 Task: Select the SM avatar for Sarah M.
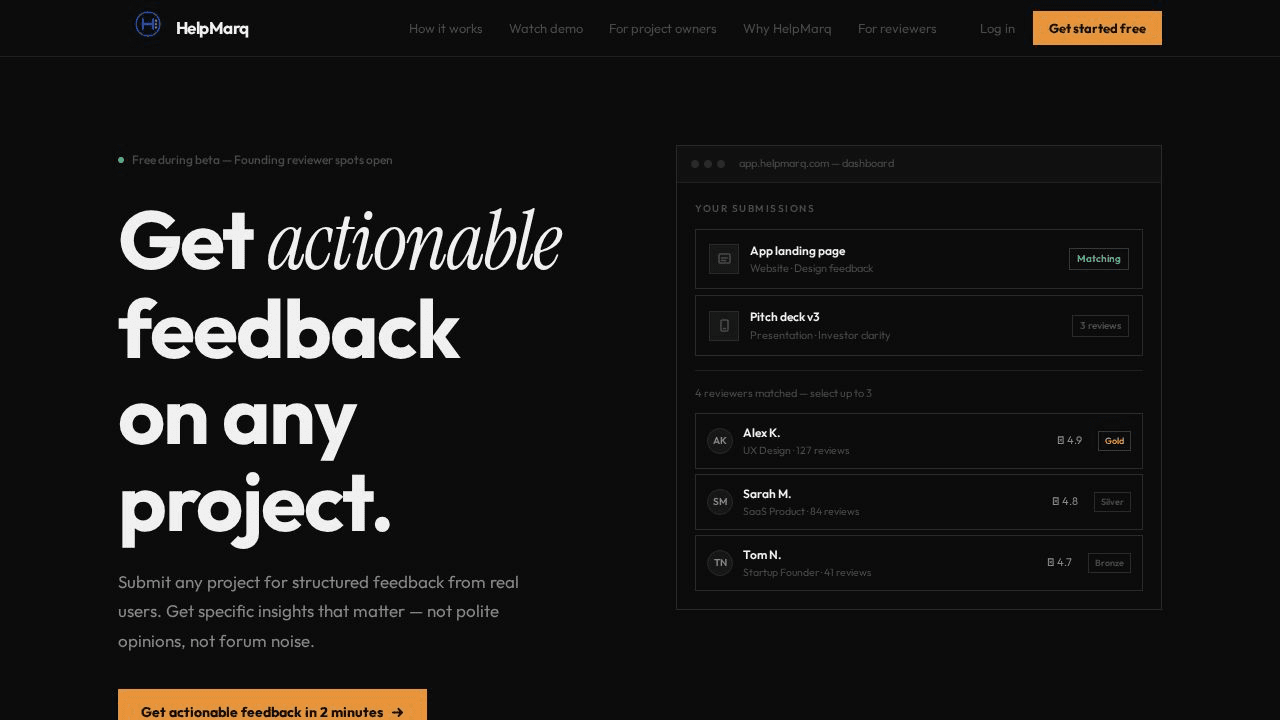pos(720,502)
